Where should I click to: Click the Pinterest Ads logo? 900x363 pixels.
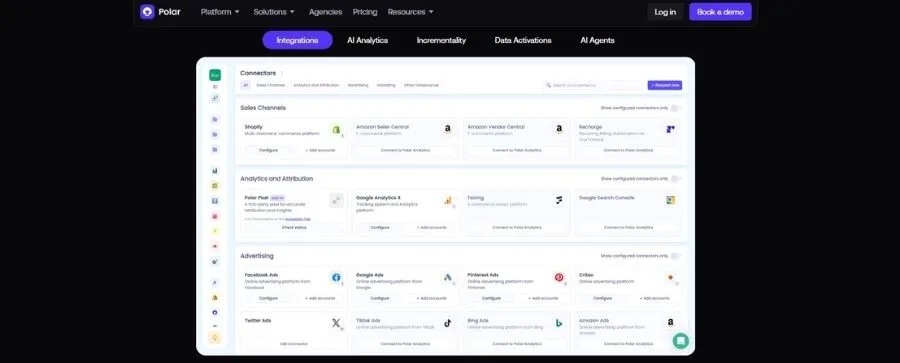(x=559, y=277)
